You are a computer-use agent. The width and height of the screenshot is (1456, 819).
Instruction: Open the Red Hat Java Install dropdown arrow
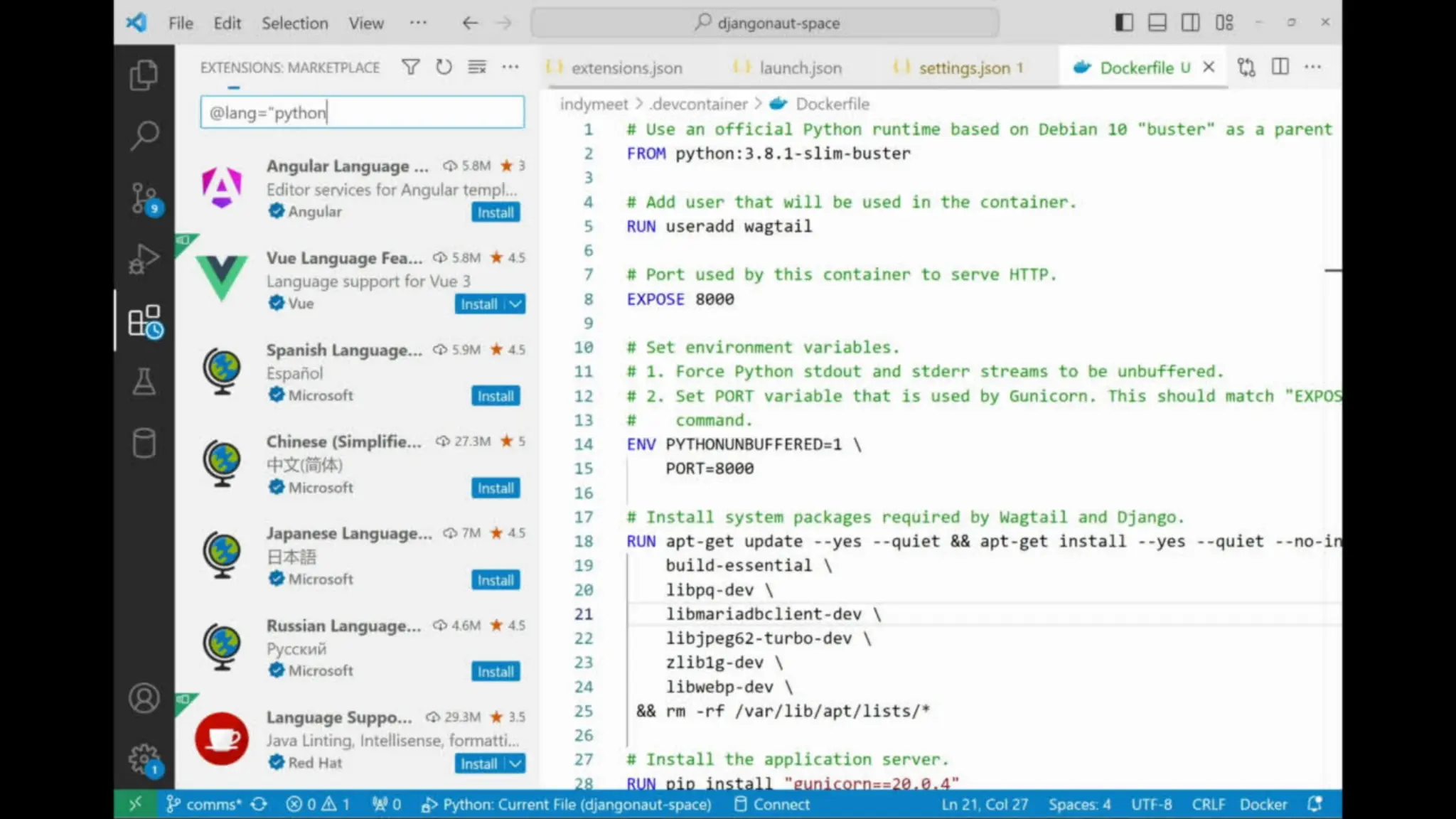516,764
